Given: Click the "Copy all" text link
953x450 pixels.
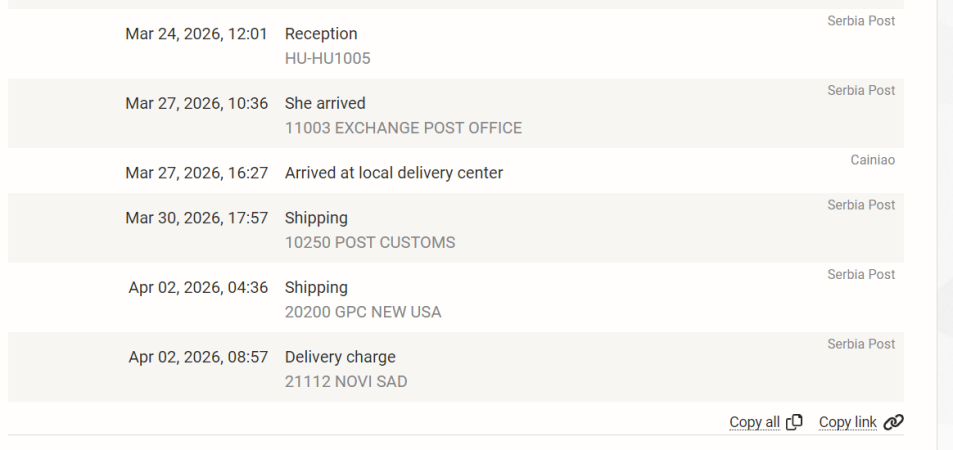Looking at the screenshot, I should 754,422.
